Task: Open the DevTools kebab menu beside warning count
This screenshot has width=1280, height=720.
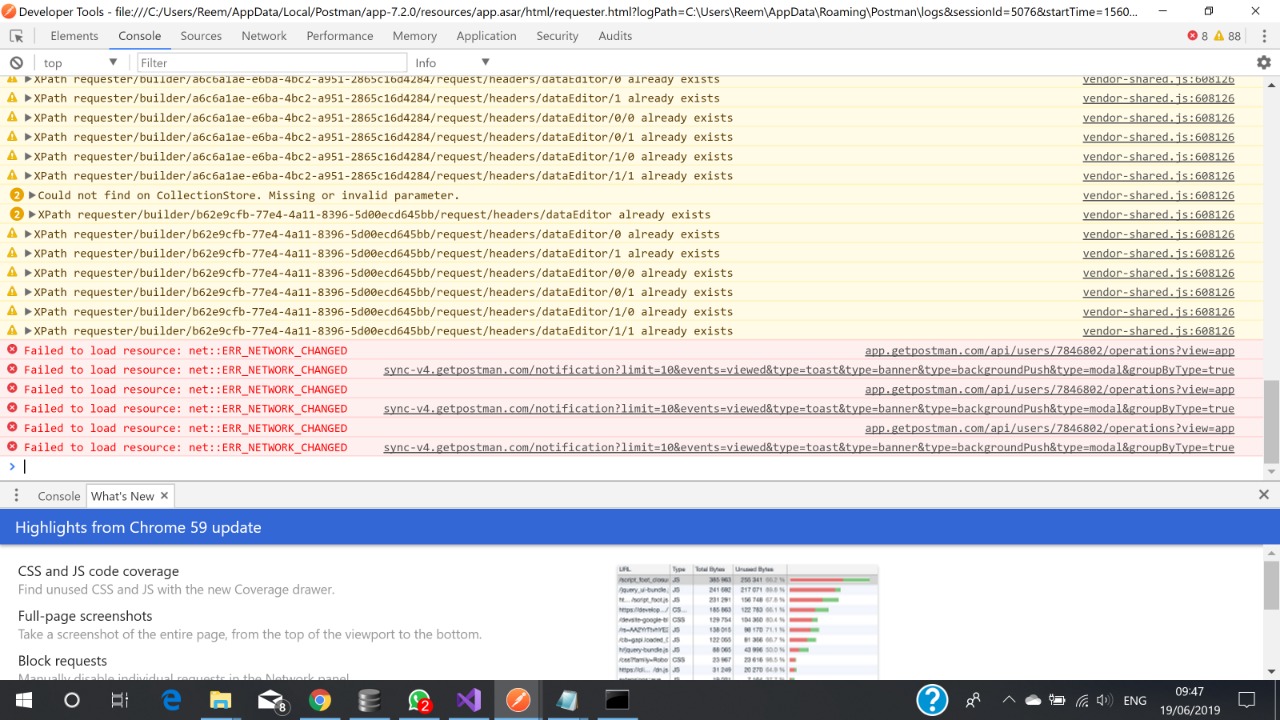Action: point(1264,36)
